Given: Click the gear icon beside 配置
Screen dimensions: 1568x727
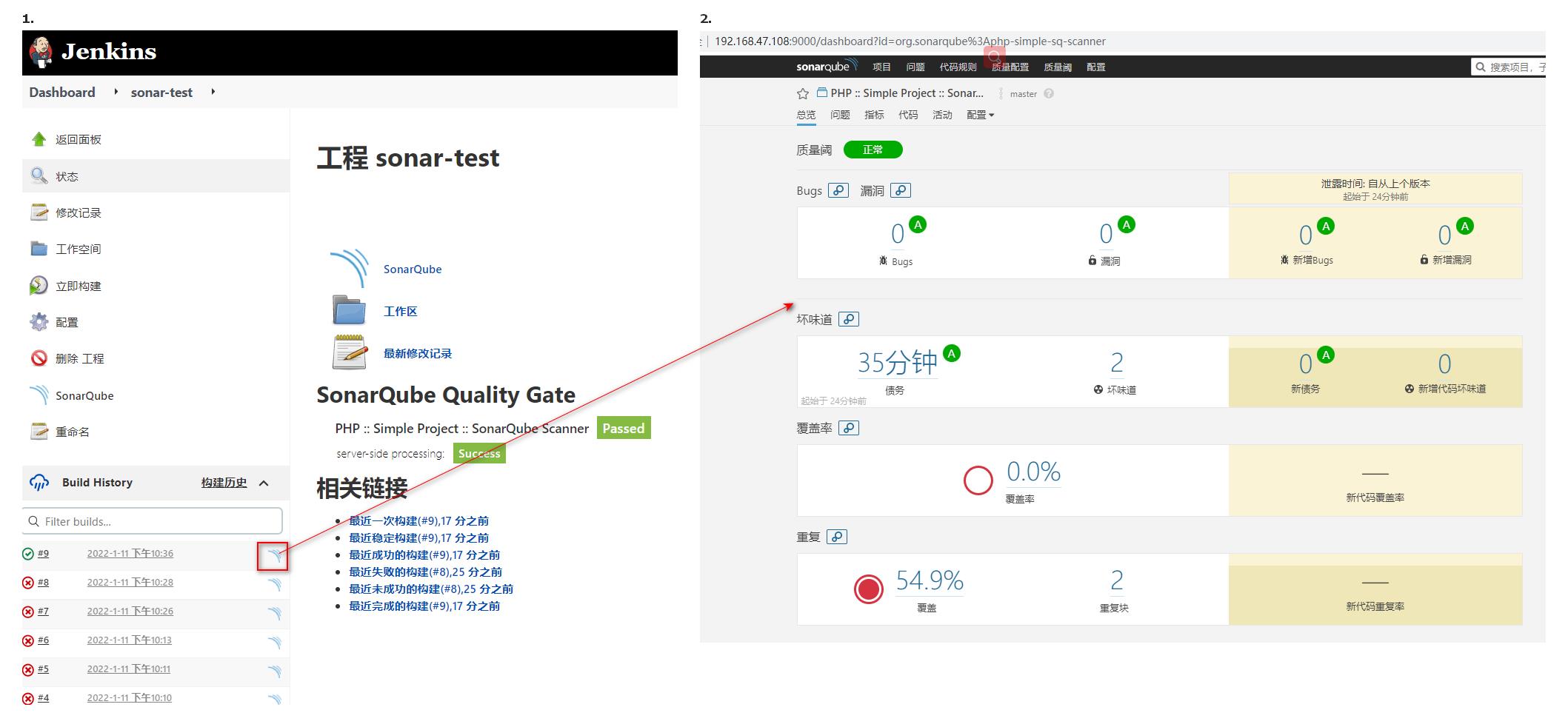Looking at the screenshot, I should tap(39, 322).
